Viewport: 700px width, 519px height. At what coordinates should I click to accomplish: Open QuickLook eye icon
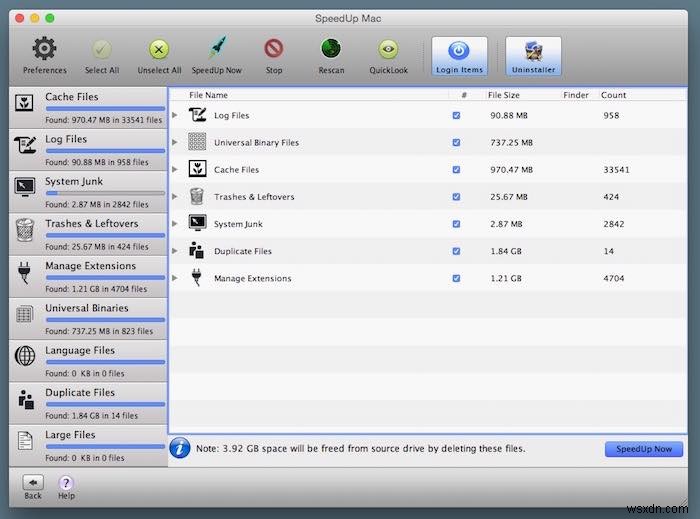388,49
